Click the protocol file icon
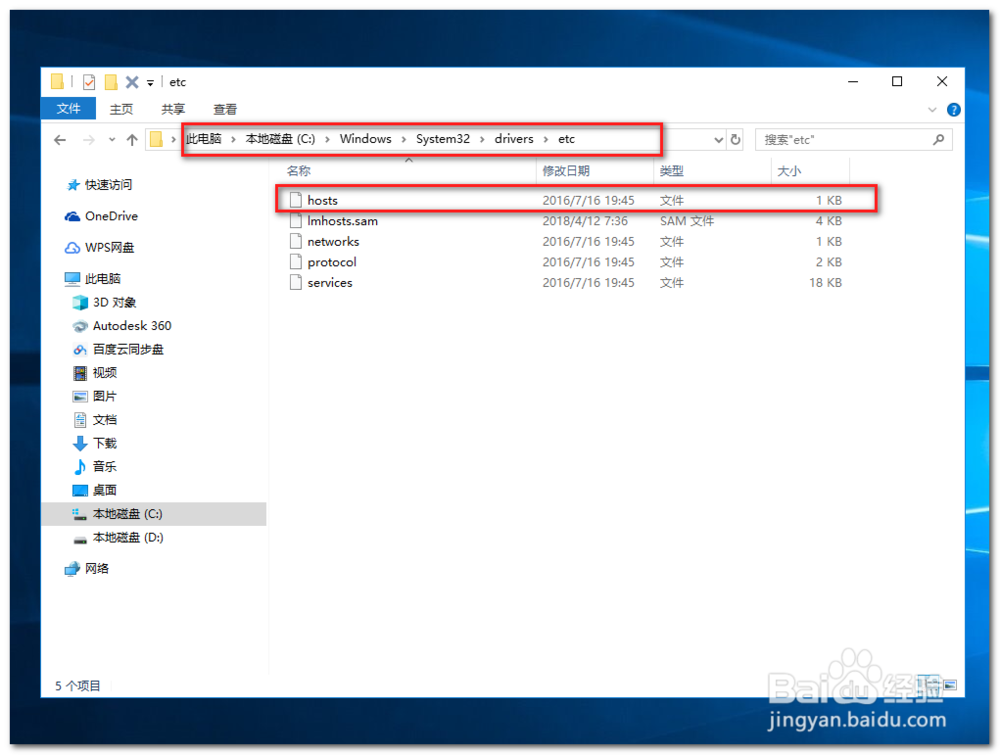The image size is (1000, 755). (295, 262)
